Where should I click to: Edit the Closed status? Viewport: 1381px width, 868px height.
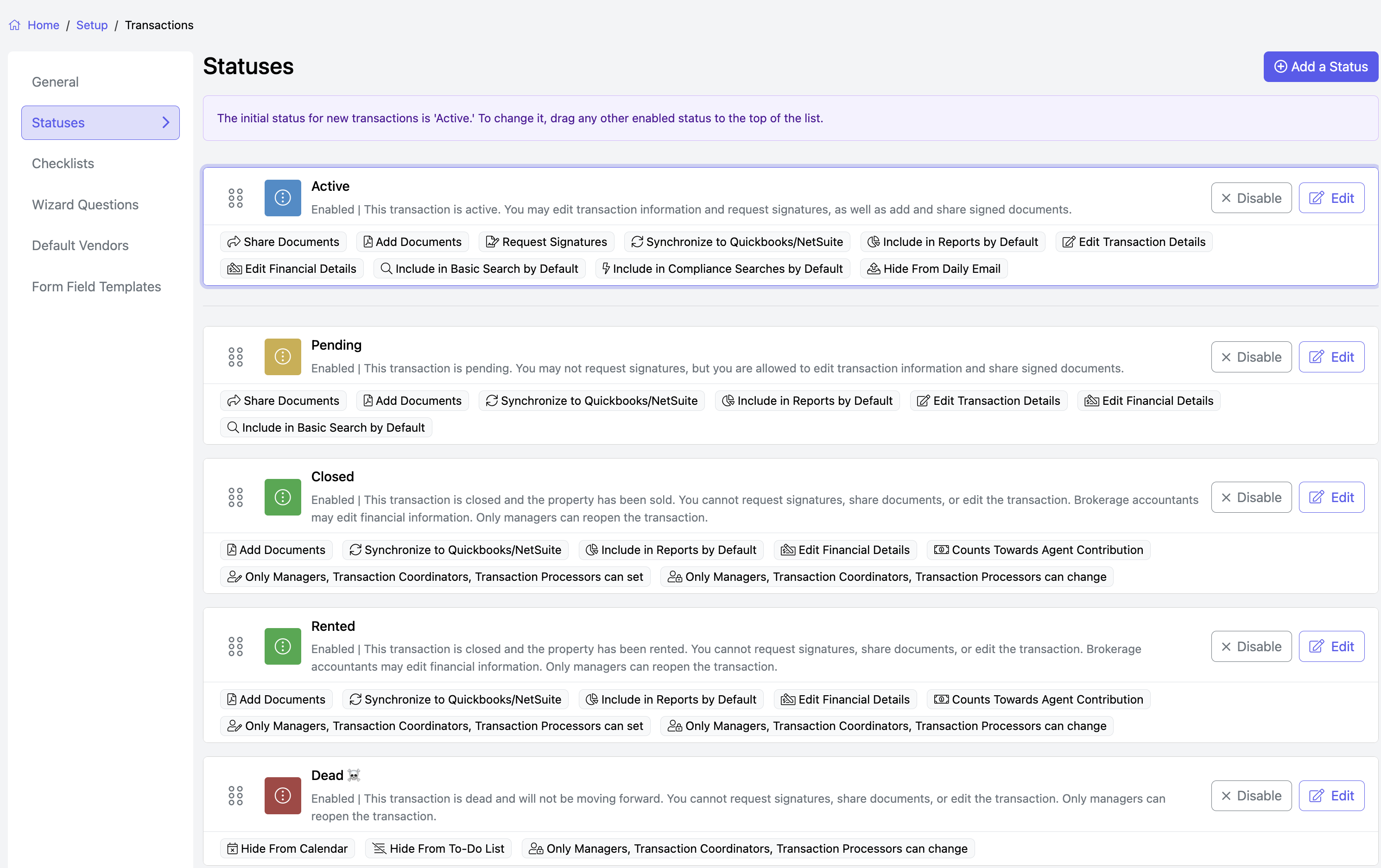[x=1331, y=497]
